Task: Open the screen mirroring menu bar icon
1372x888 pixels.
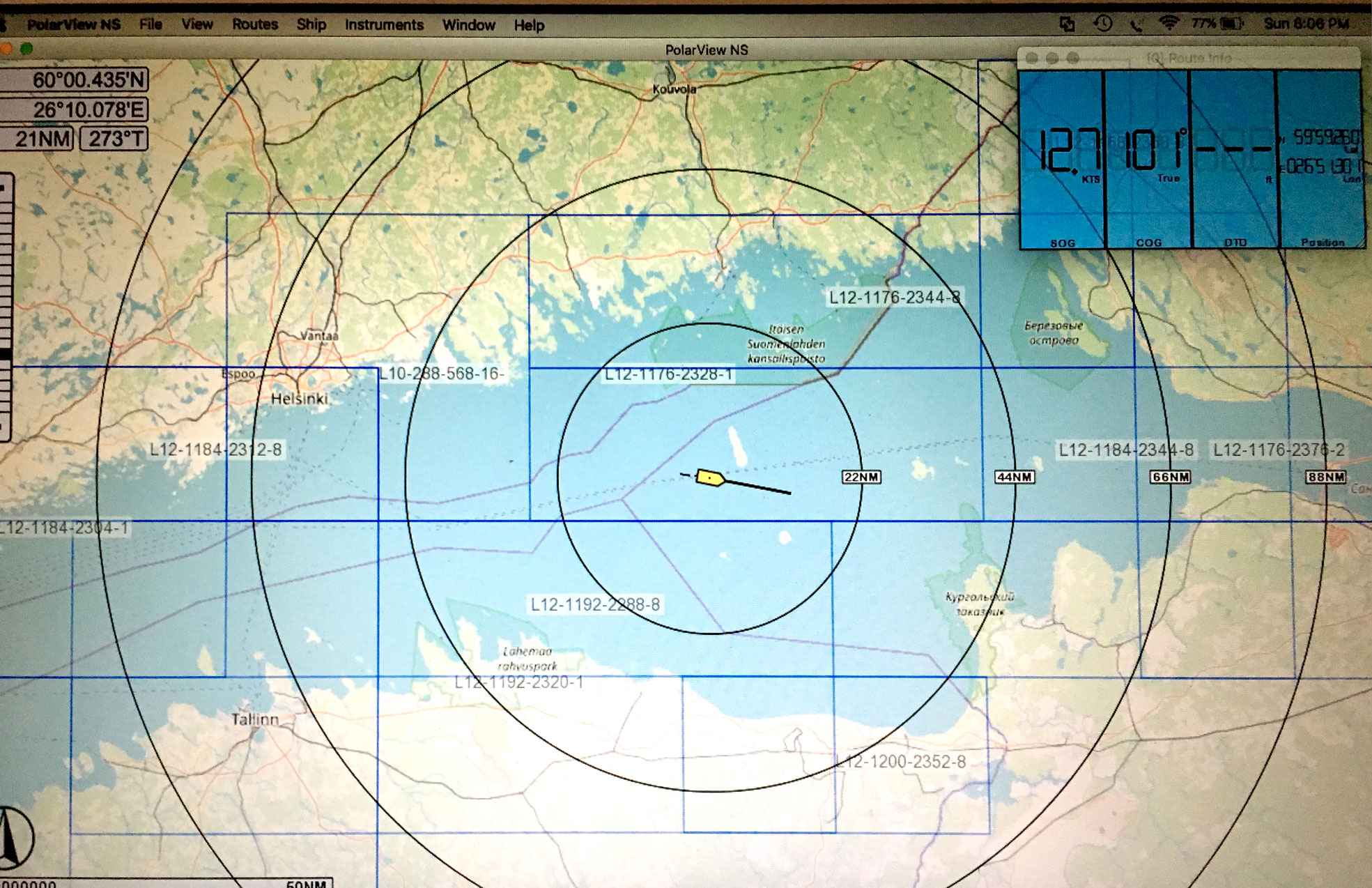Action: [1067, 24]
